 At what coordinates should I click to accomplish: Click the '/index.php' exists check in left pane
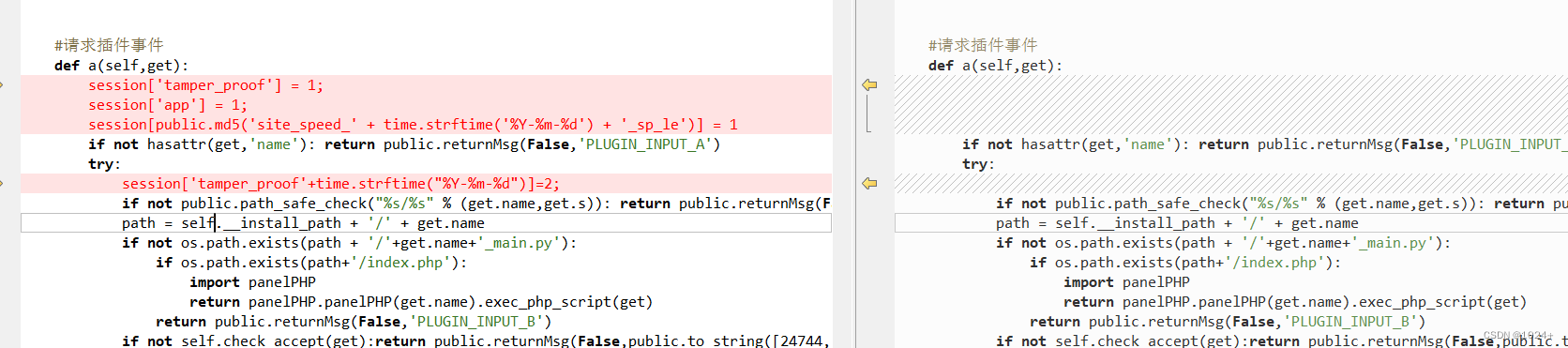coord(311,263)
